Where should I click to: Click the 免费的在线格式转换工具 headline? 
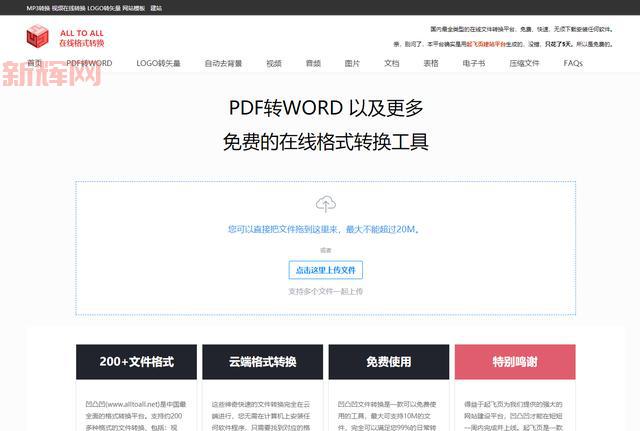pyautogui.click(x=326, y=142)
